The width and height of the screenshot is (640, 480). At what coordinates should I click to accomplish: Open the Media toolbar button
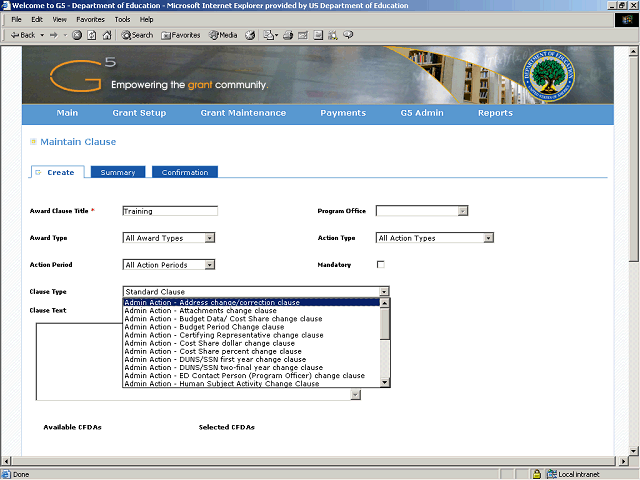click(223, 35)
